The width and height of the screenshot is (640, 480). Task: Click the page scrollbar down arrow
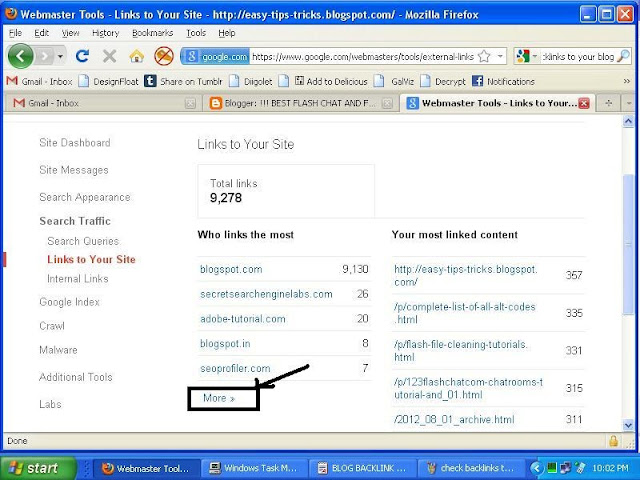coord(628,425)
